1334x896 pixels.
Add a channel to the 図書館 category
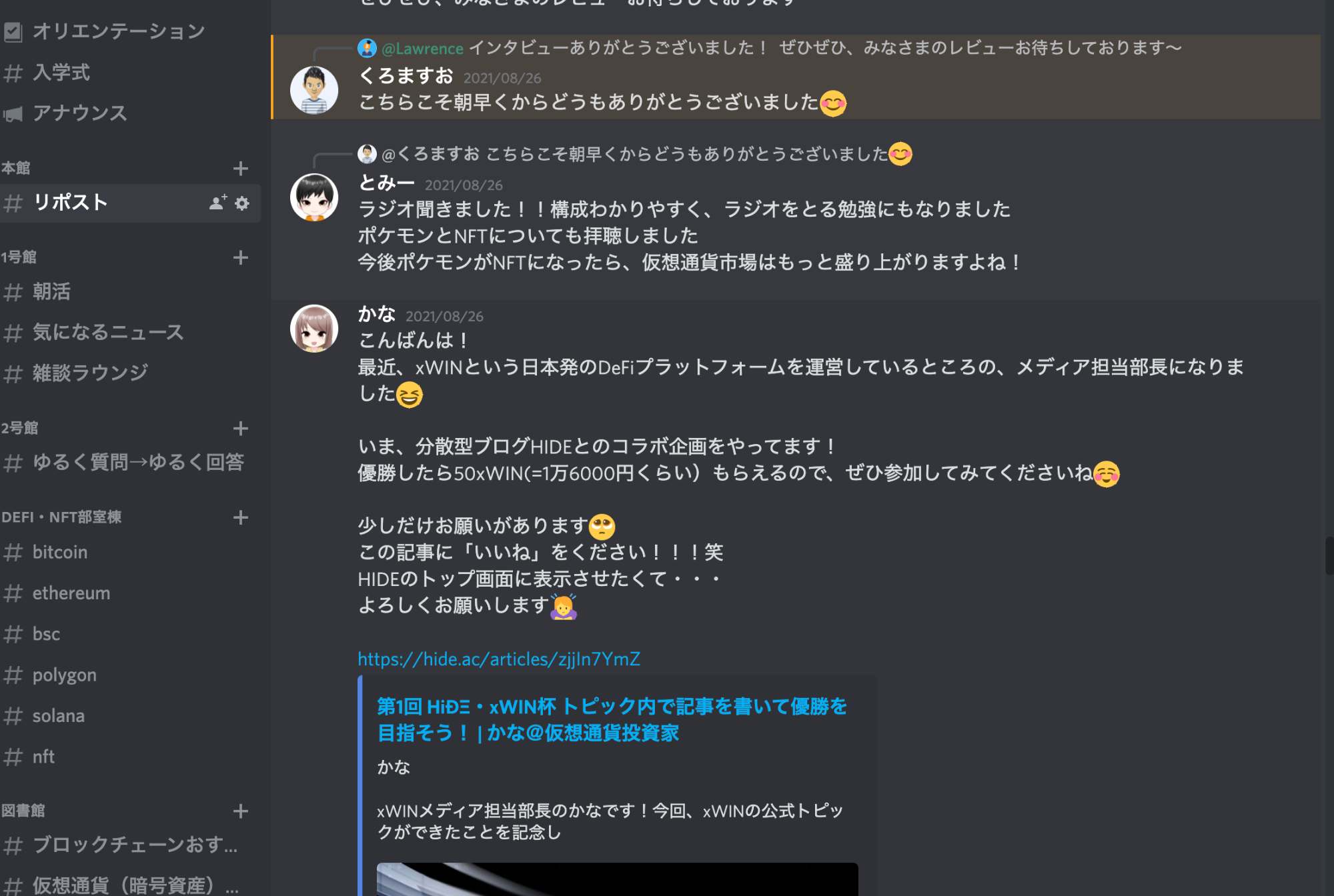pyautogui.click(x=241, y=811)
